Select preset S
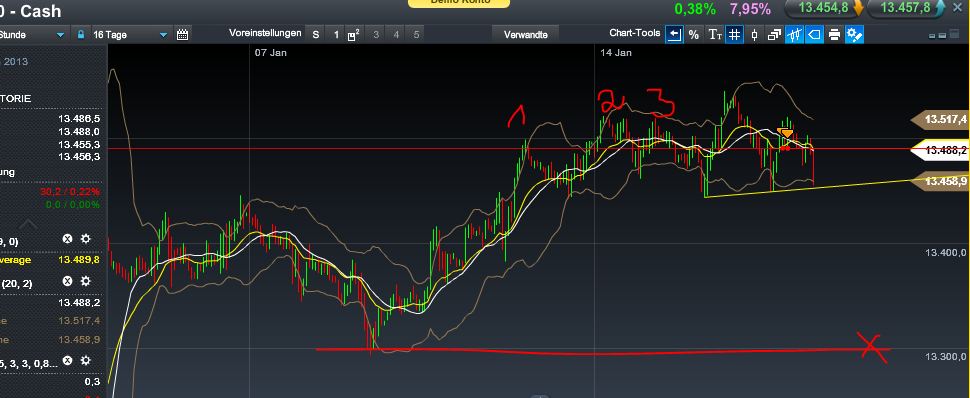970x398 pixels. 315,35
